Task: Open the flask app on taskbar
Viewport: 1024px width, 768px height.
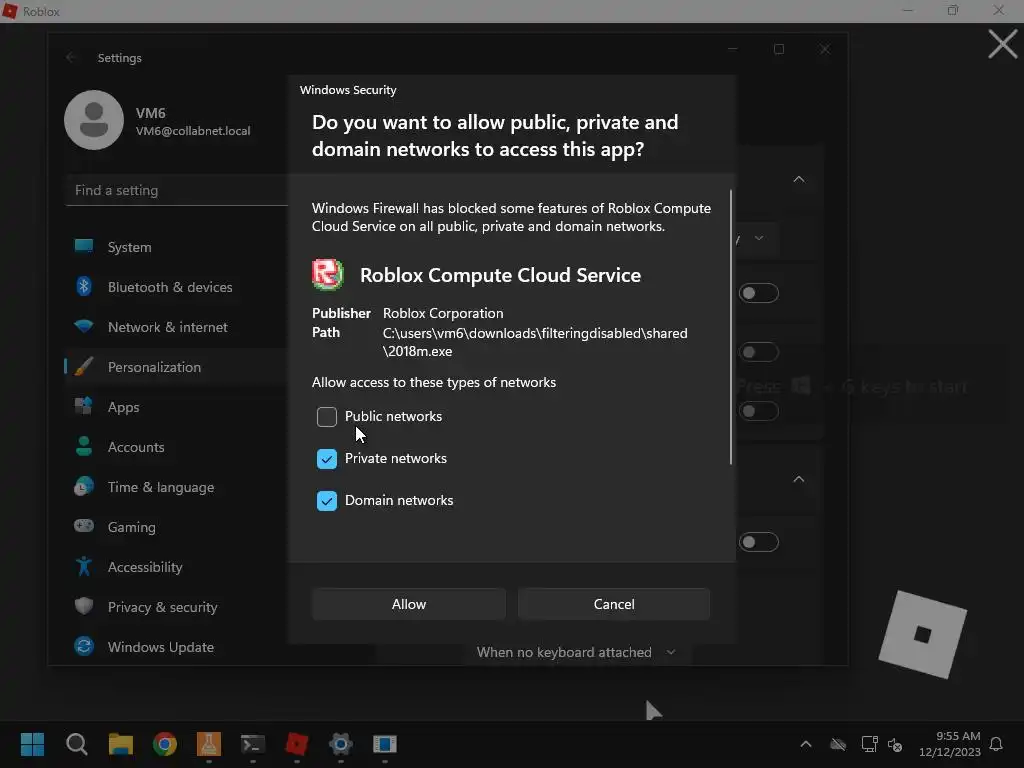Action: click(209, 744)
